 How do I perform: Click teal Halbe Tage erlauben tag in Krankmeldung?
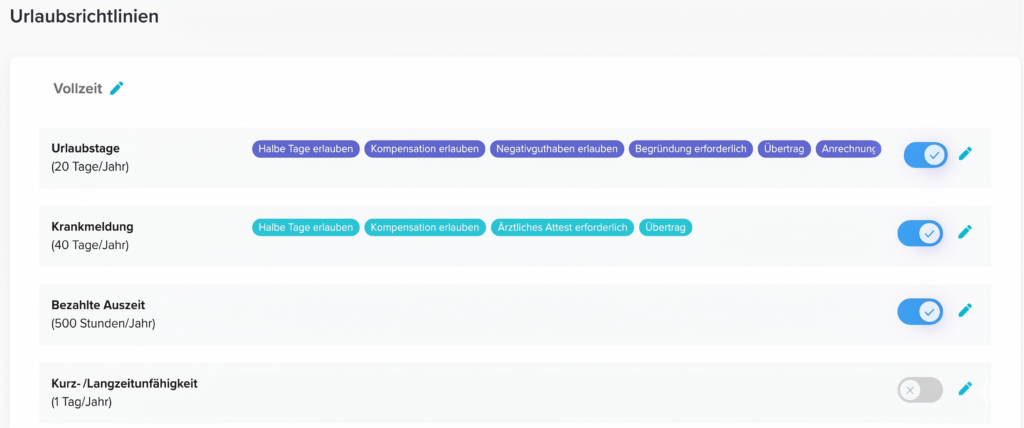point(305,227)
